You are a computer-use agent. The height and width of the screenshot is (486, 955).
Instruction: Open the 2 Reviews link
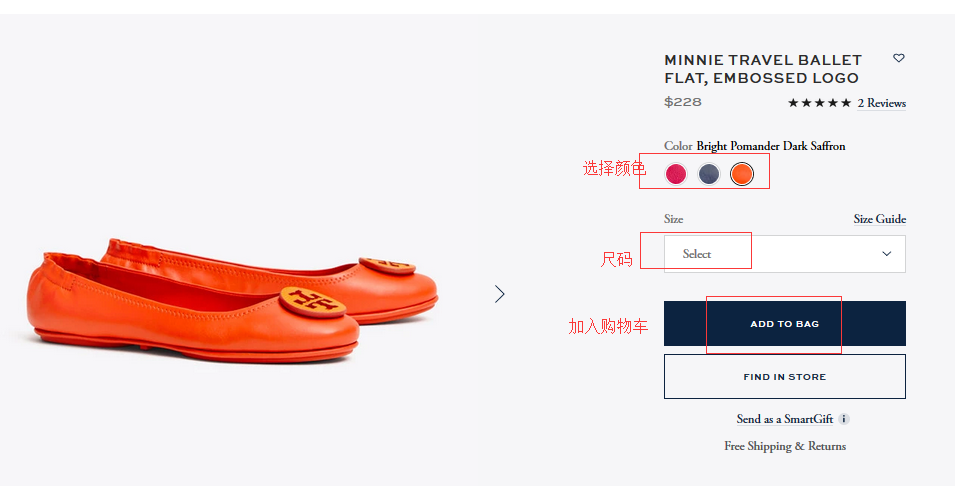pyautogui.click(x=881, y=103)
